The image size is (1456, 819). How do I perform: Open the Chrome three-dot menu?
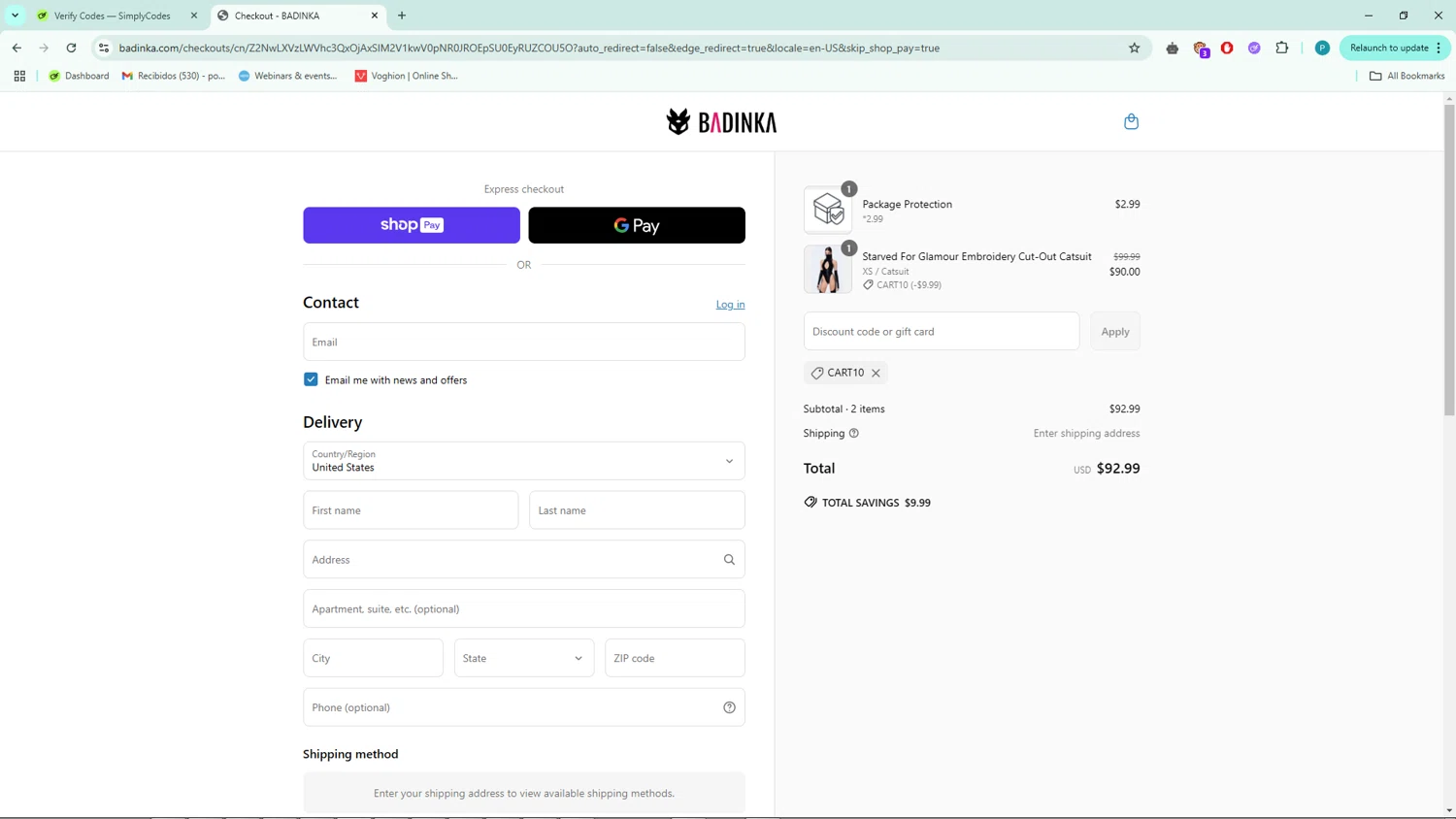(x=1439, y=48)
